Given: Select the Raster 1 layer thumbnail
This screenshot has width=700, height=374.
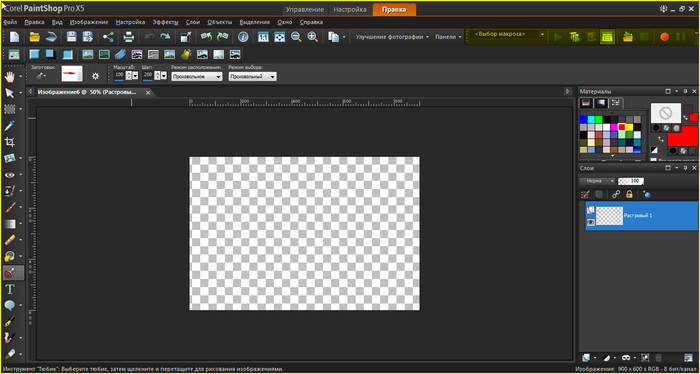Looking at the screenshot, I should tap(610, 215).
